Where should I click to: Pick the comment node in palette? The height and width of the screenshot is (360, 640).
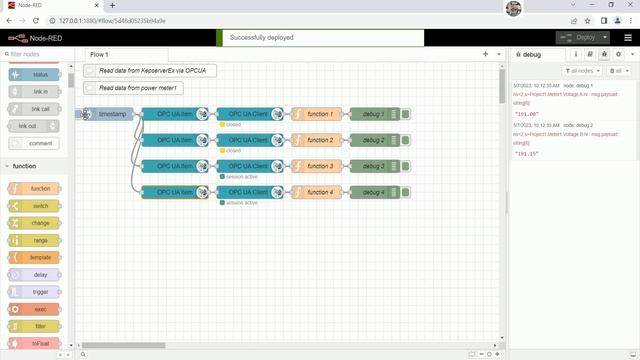pos(34,144)
